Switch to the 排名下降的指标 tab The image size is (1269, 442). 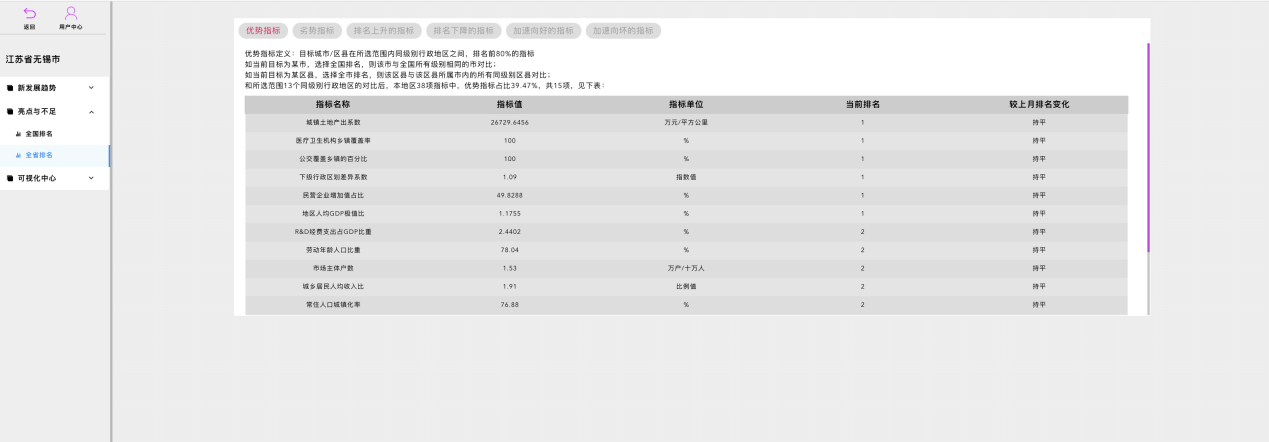(463, 31)
